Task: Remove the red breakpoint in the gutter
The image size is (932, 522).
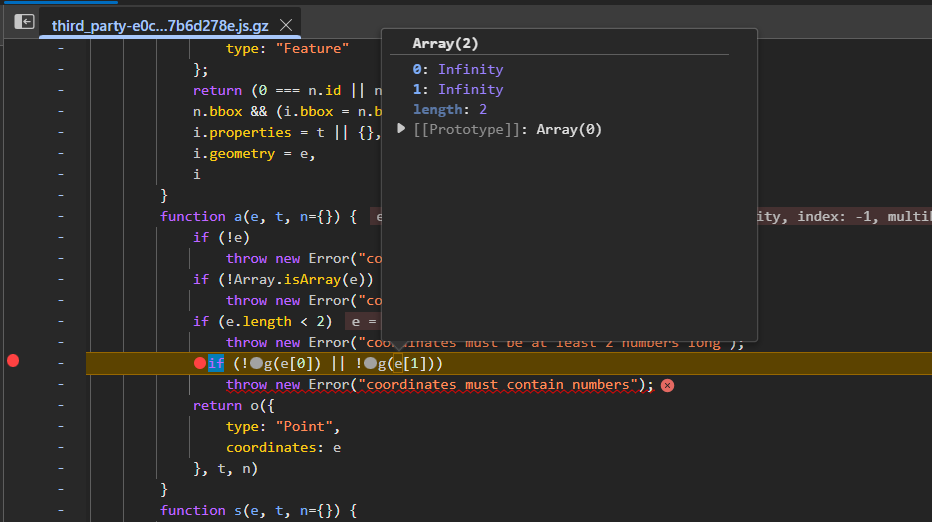Action: pyautogui.click(x=13, y=362)
